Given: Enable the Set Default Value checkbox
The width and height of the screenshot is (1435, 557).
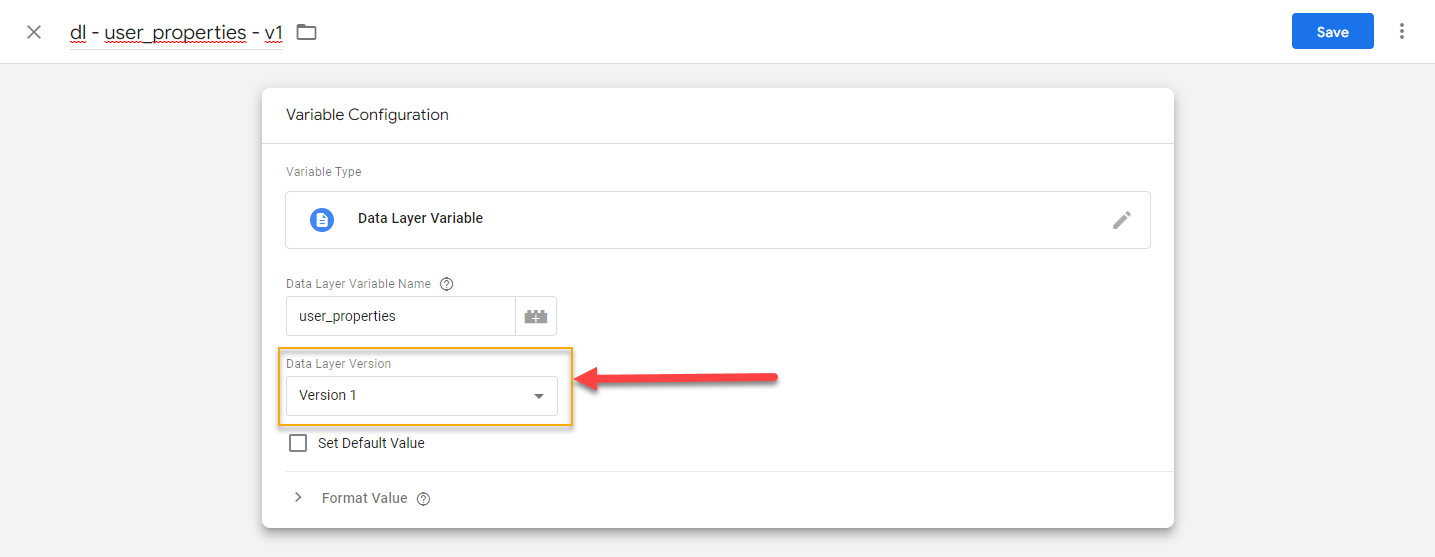Looking at the screenshot, I should tap(298, 443).
